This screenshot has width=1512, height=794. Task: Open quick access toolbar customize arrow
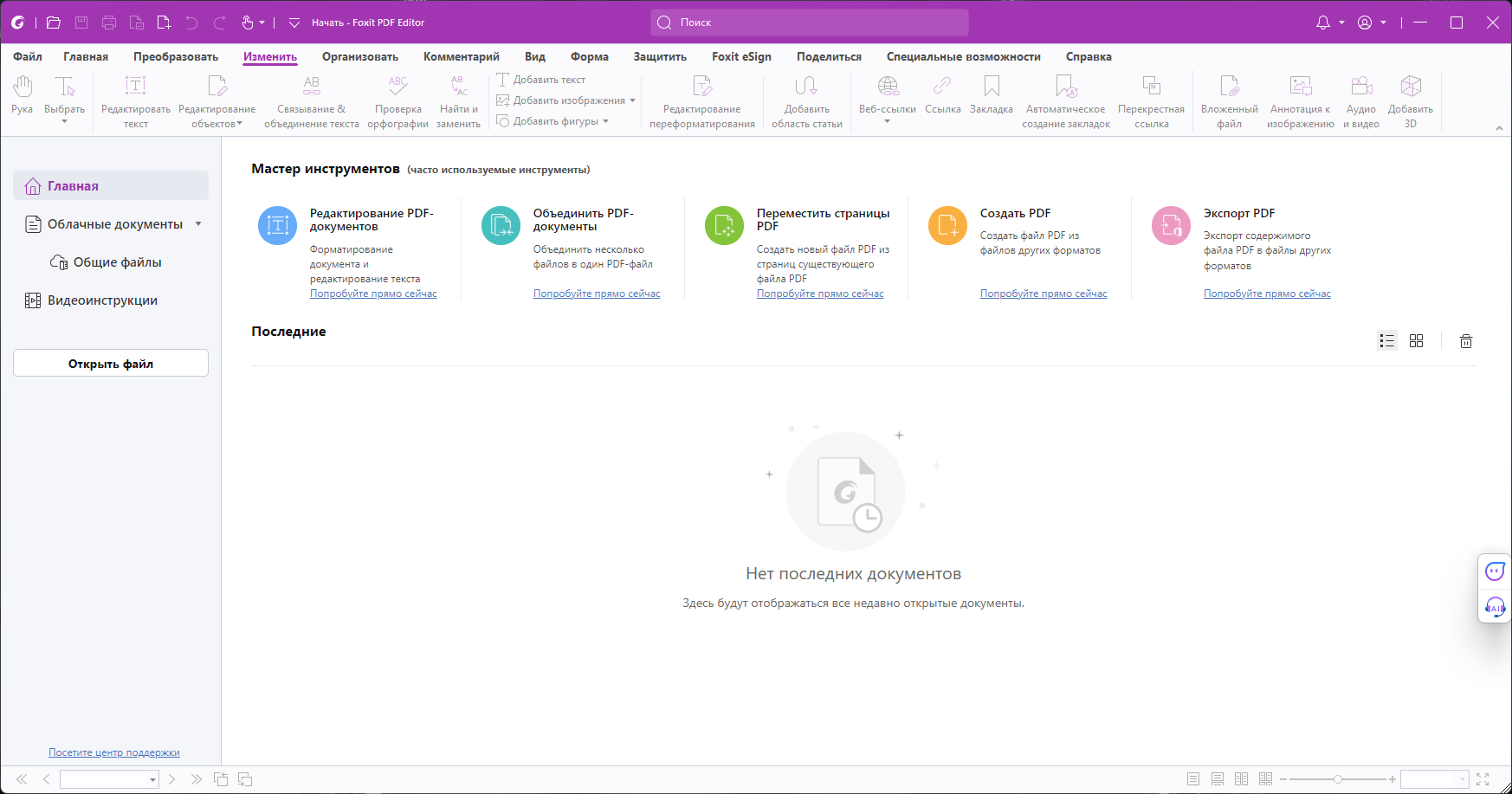point(294,23)
